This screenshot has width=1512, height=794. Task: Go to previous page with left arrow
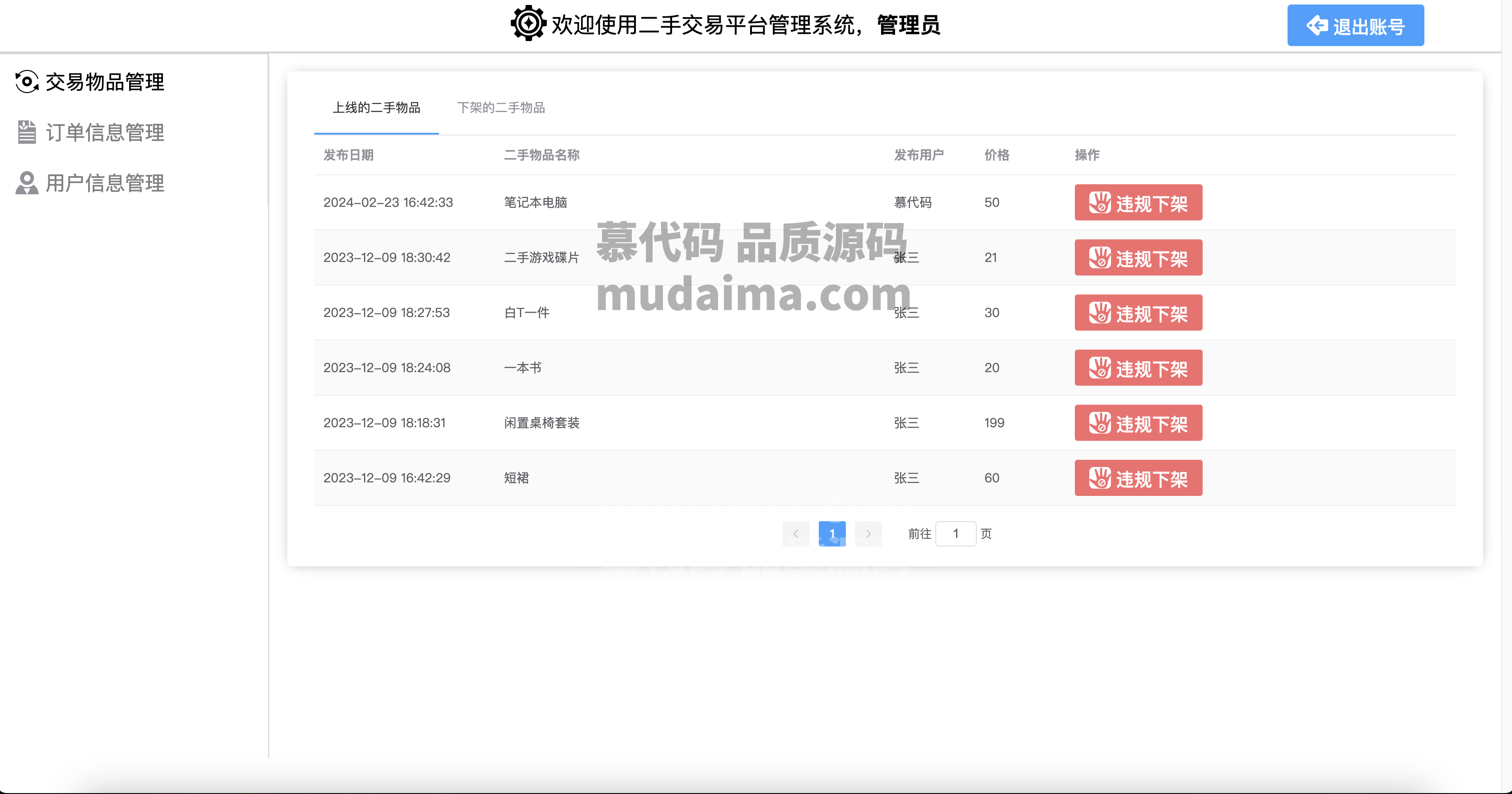tap(796, 534)
